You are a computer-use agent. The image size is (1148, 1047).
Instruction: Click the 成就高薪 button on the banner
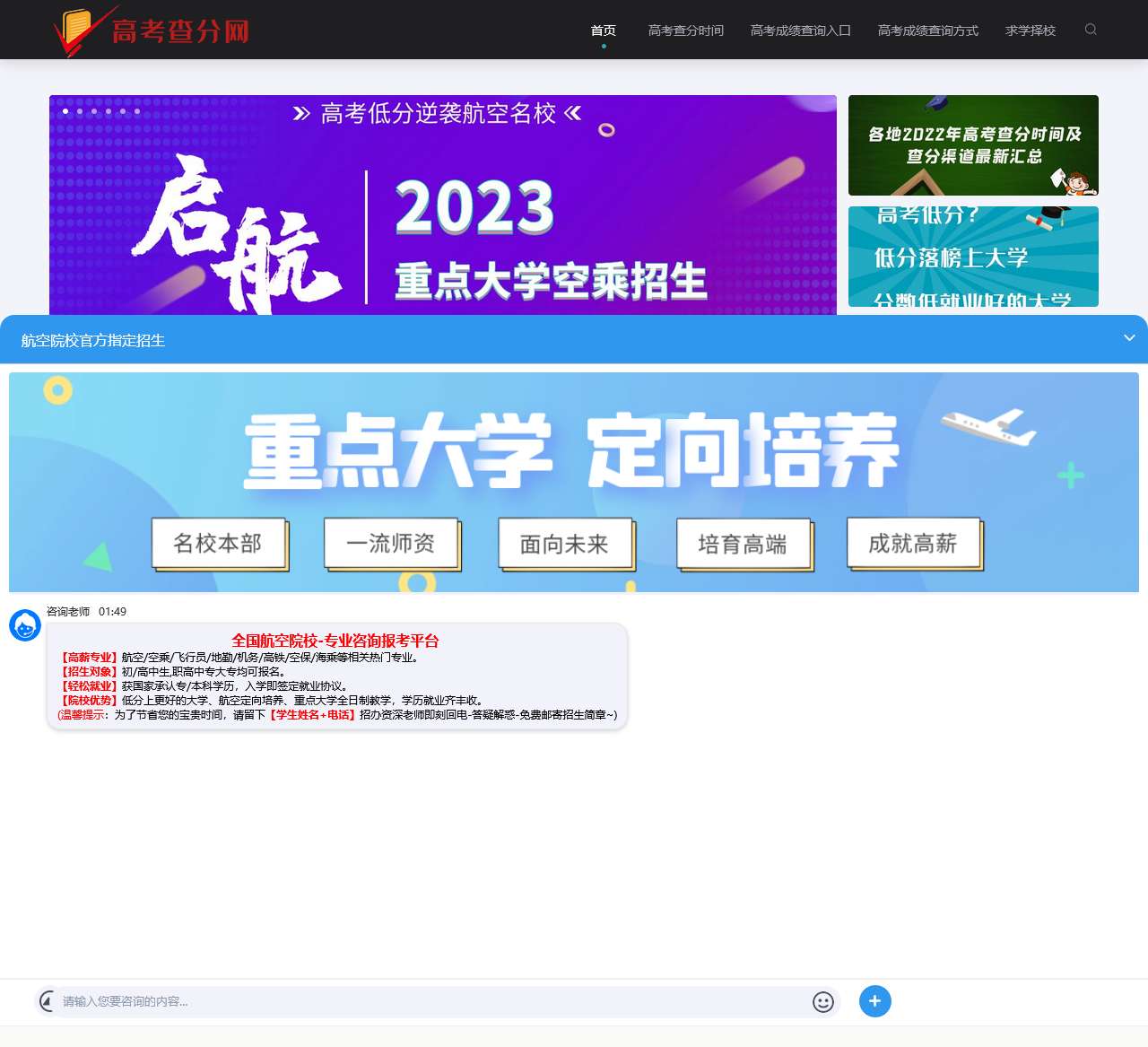(913, 543)
